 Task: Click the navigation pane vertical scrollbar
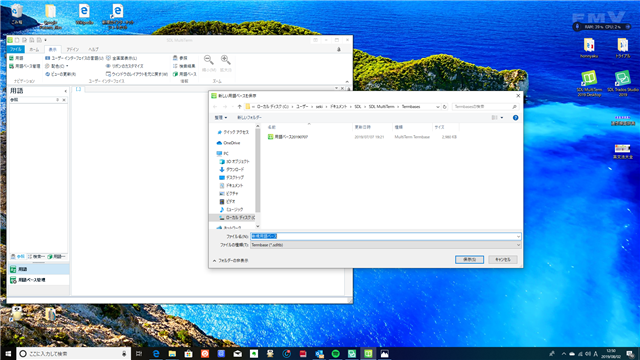(258, 176)
